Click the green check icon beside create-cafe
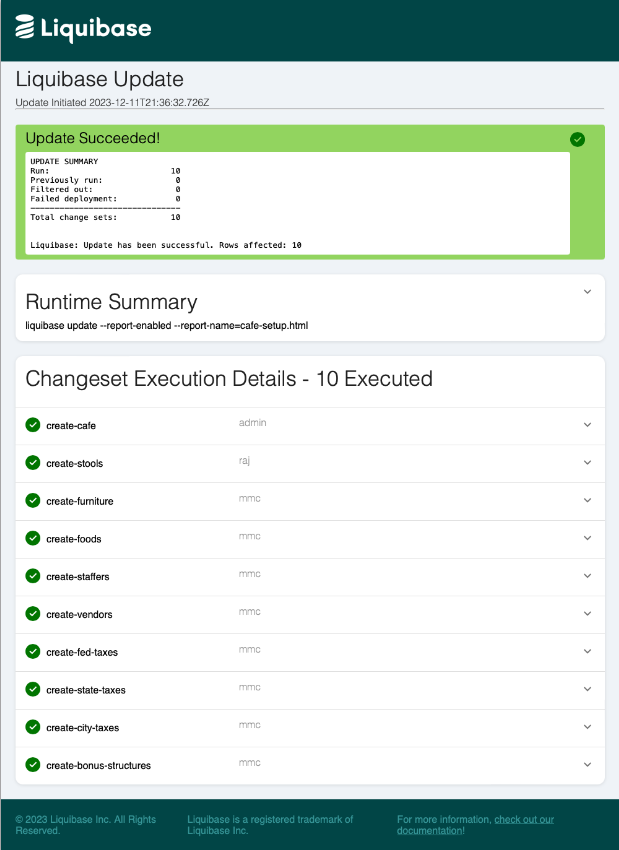Screen dimensions: 619x850 [x=31, y=424]
